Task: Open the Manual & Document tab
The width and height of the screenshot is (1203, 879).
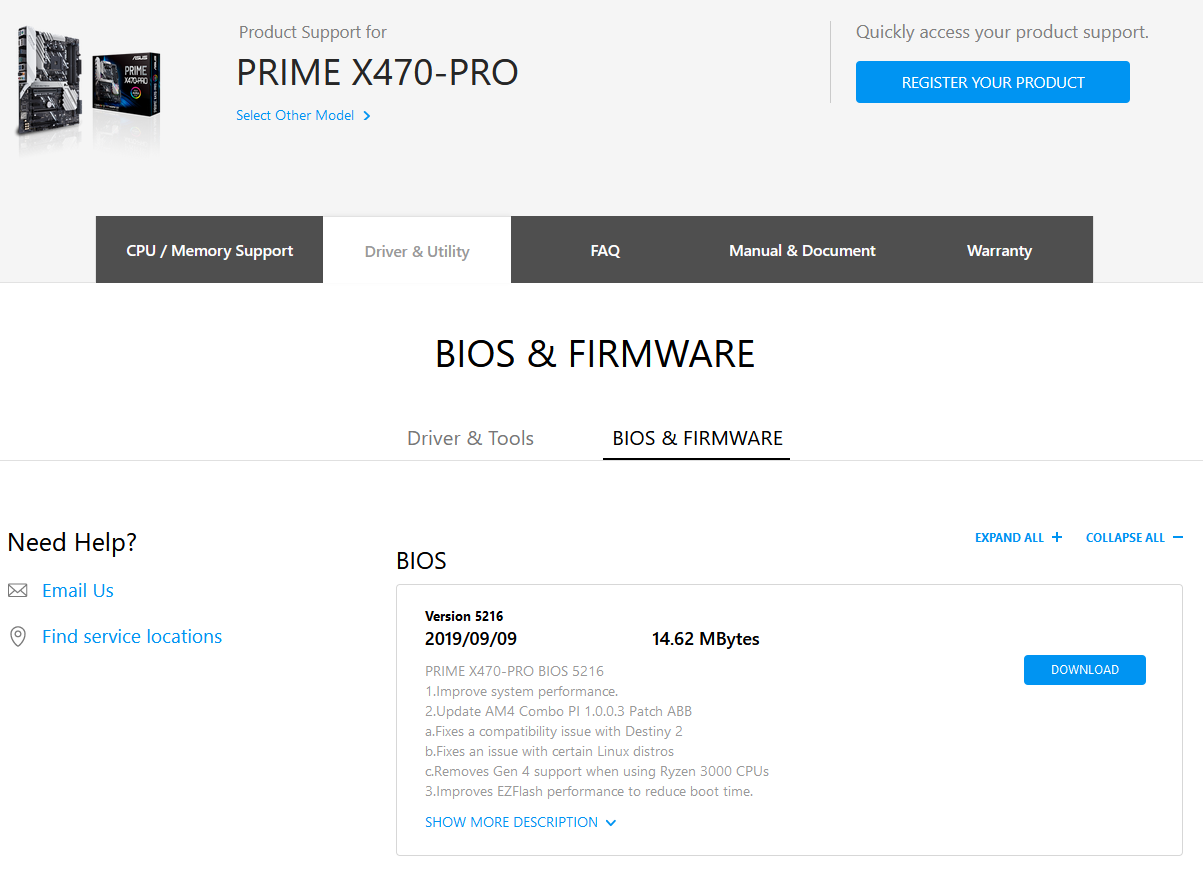Action: tap(802, 250)
